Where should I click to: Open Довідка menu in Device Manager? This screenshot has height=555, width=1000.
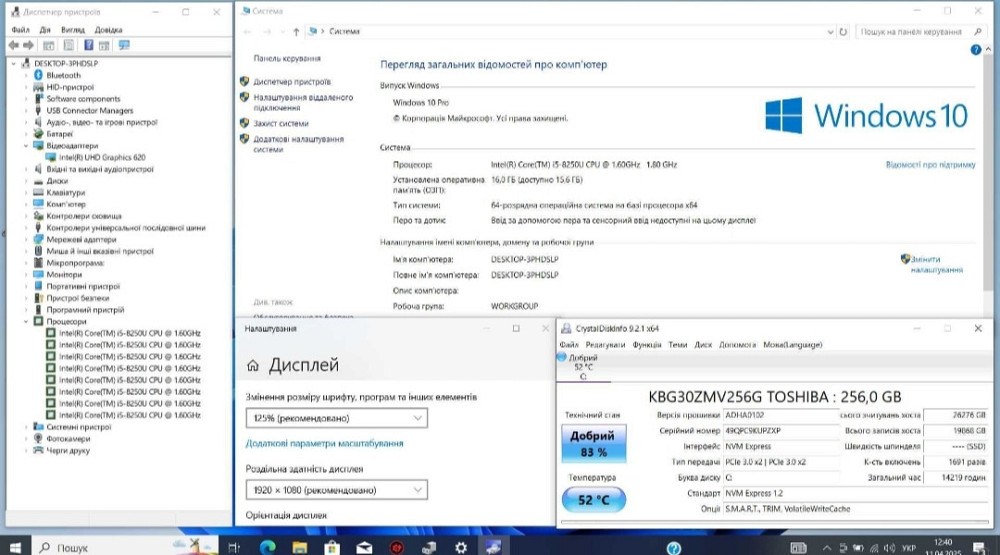[108, 30]
